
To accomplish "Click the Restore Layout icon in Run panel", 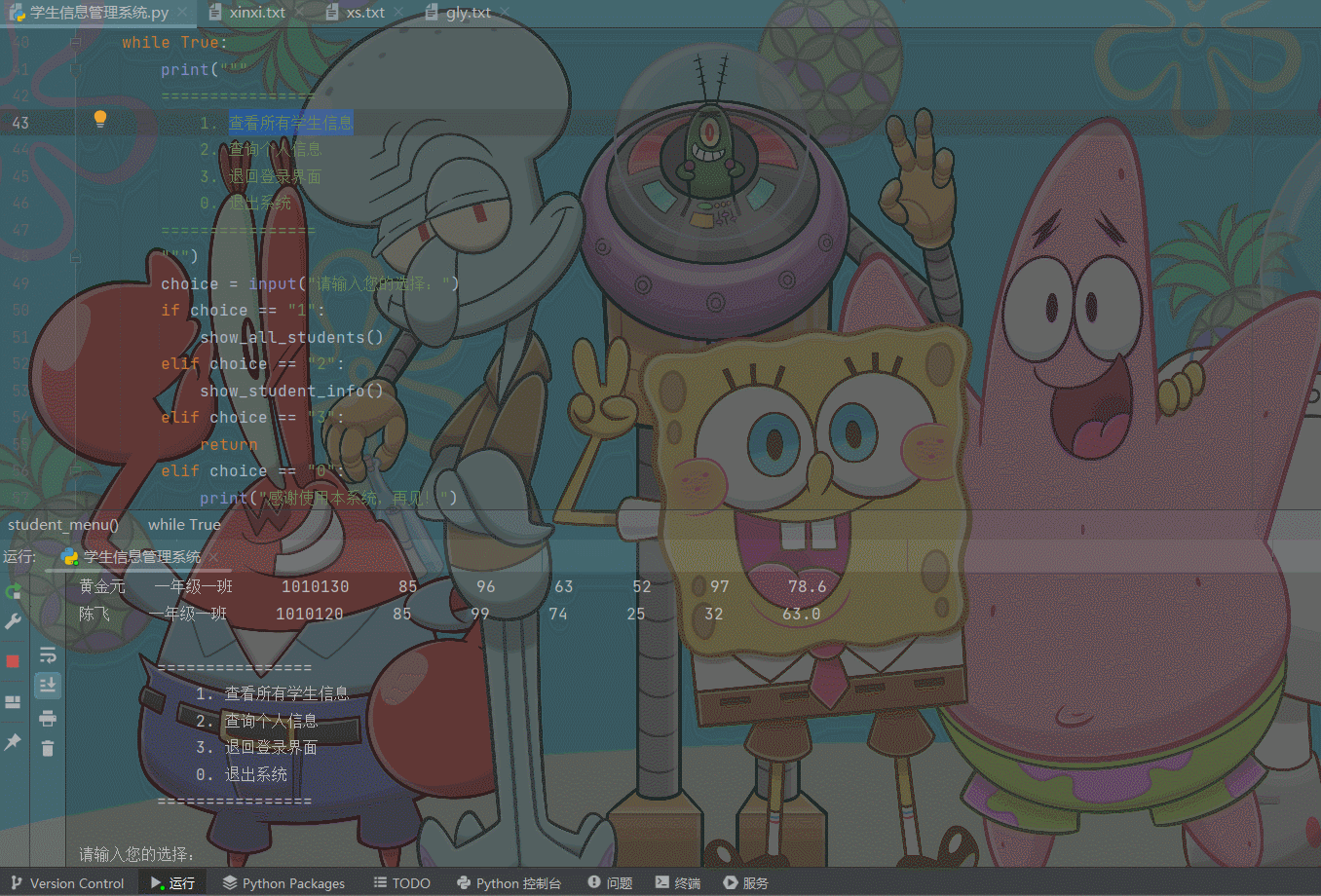I will click(x=13, y=702).
